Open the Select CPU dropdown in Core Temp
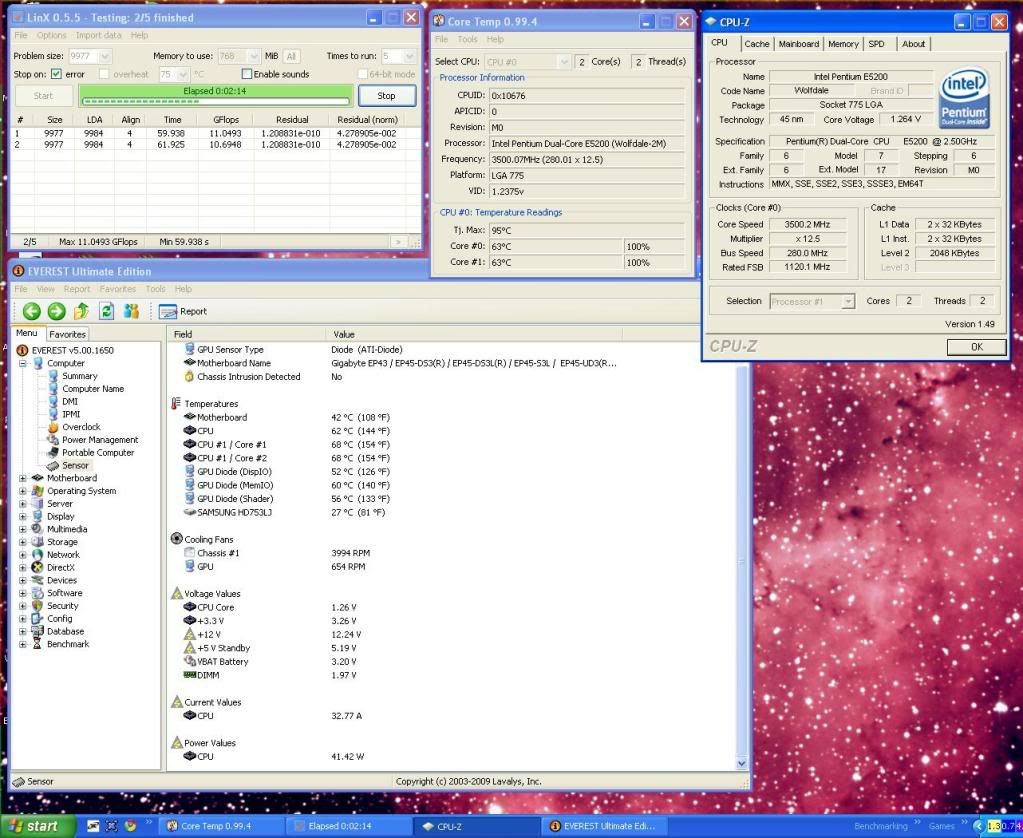This screenshot has width=1023, height=838. click(x=564, y=62)
